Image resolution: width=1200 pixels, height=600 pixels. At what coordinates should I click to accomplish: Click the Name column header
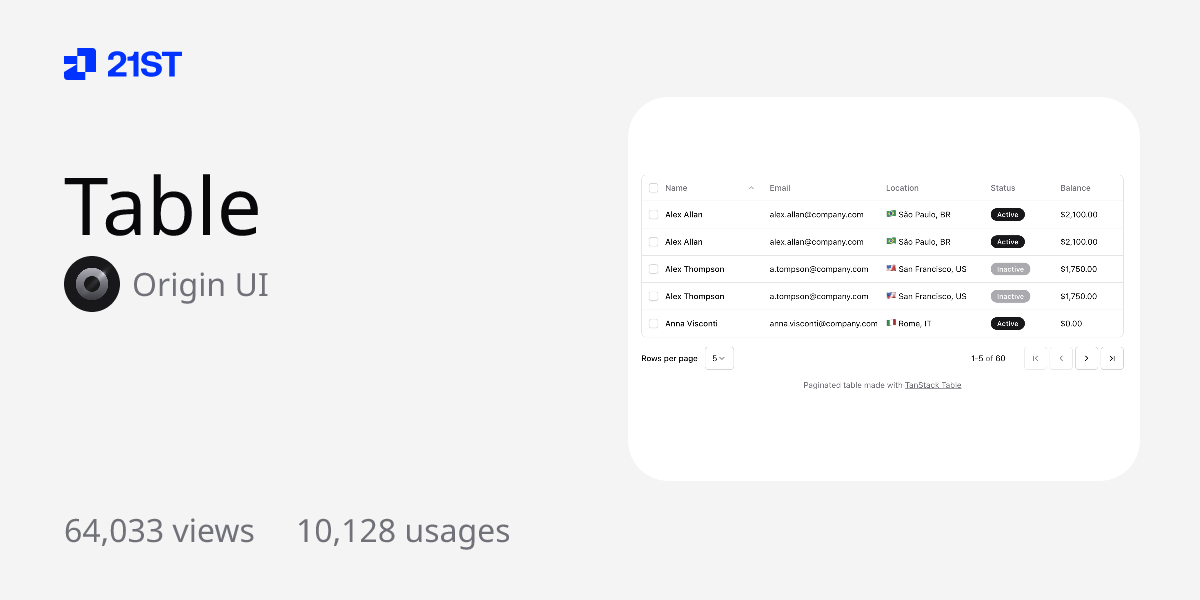coord(676,188)
